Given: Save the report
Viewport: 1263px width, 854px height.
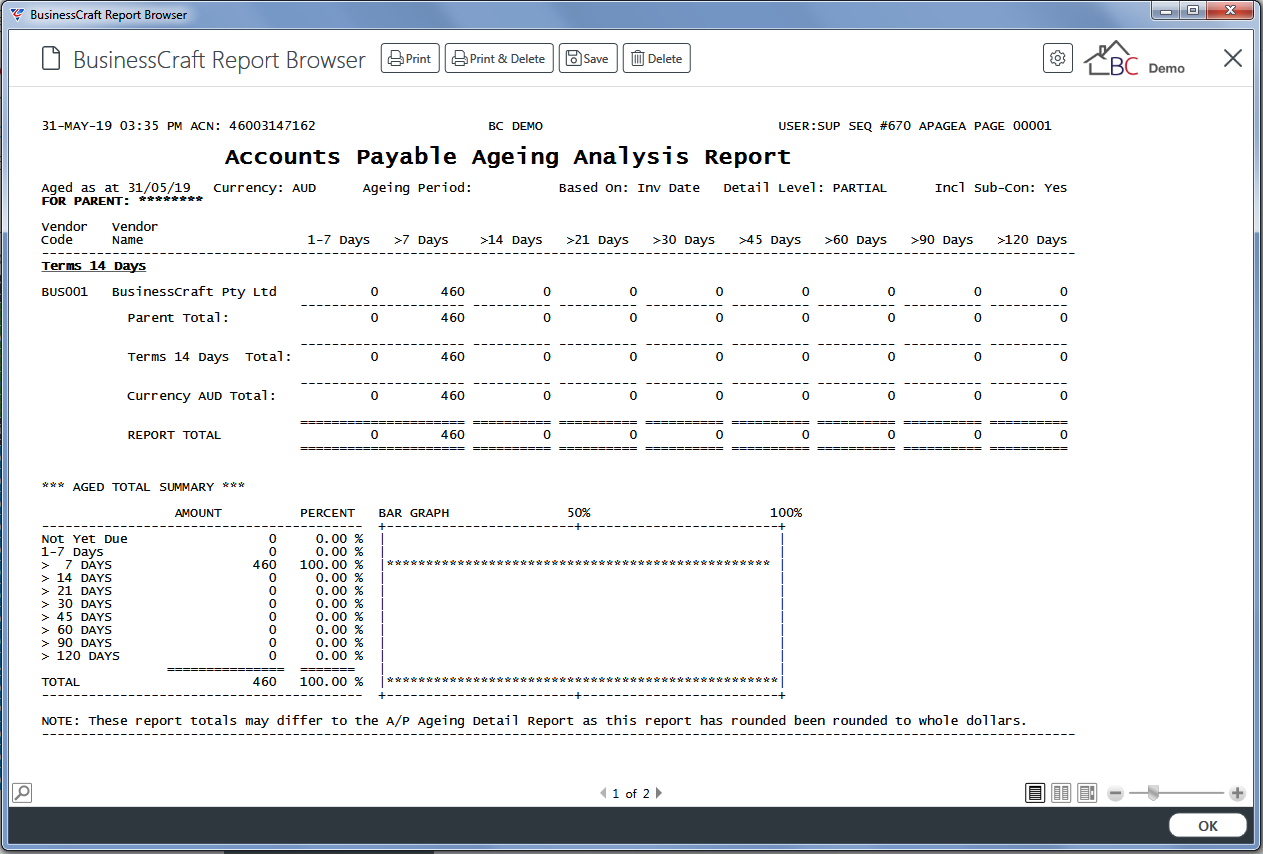Looking at the screenshot, I should click(588, 59).
